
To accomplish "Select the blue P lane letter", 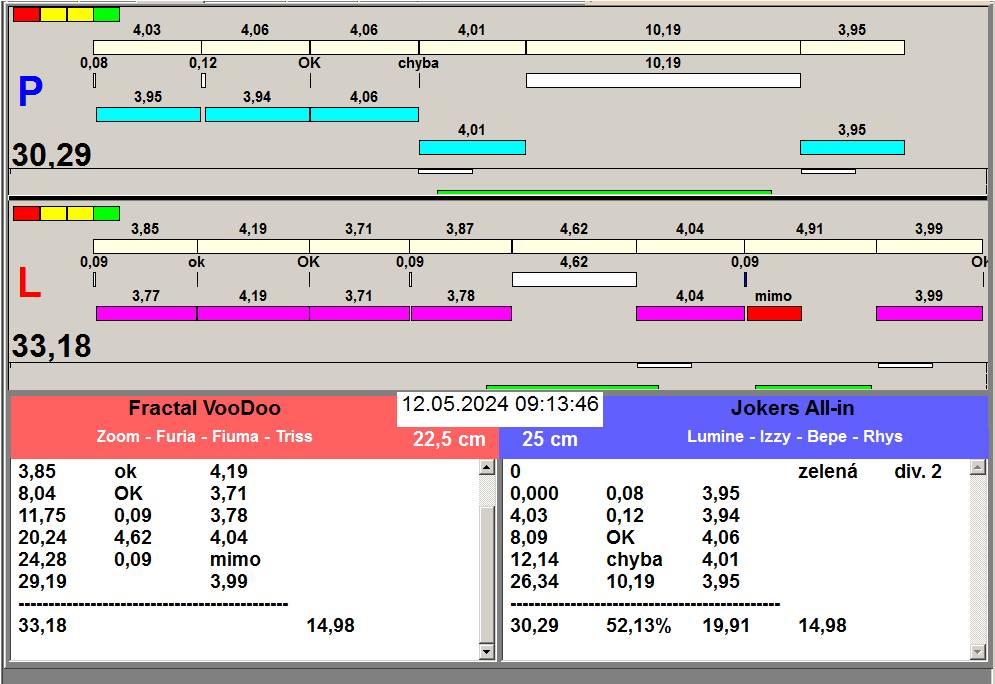I will pyautogui.click(x=30, y=91).
